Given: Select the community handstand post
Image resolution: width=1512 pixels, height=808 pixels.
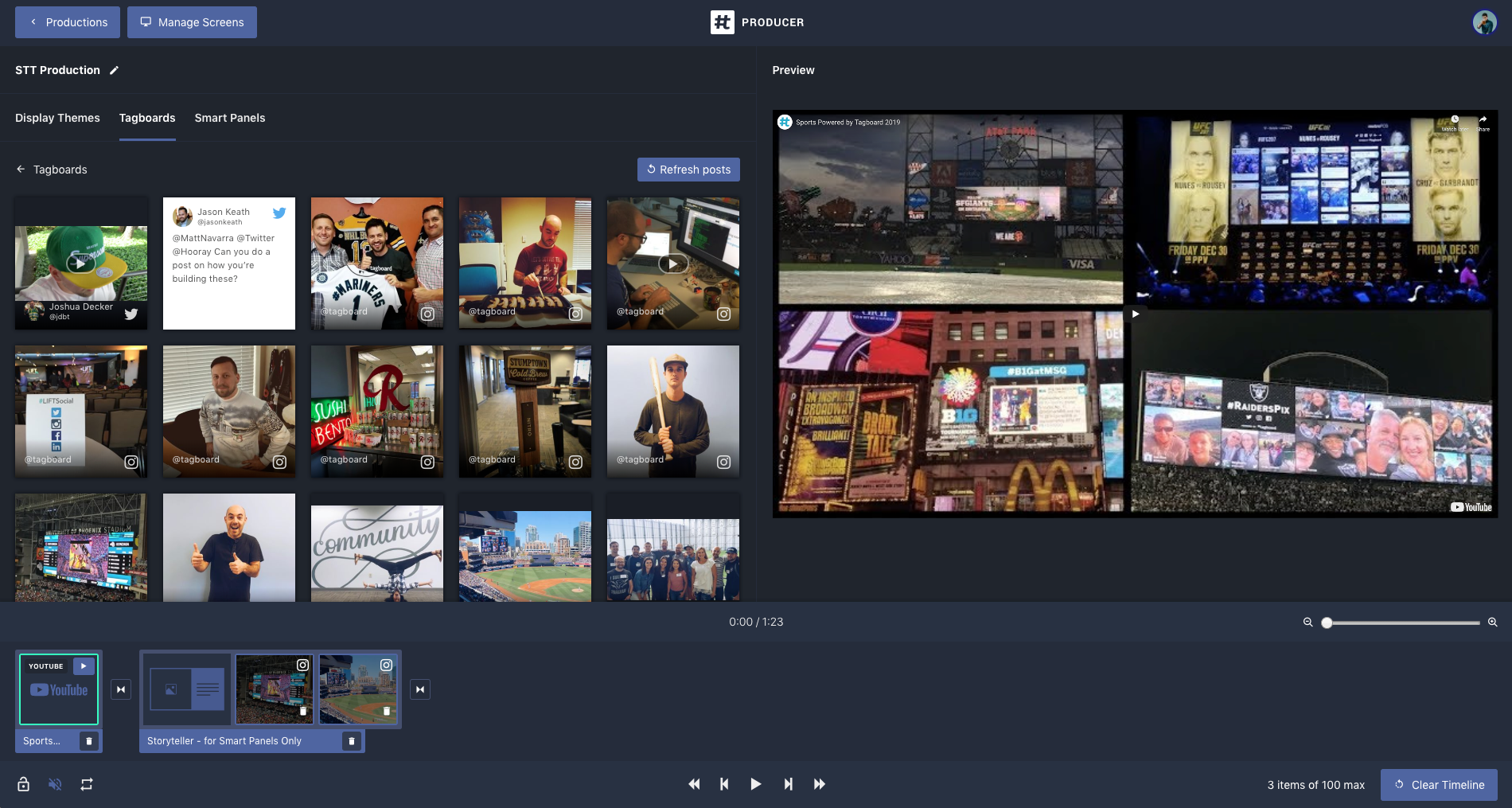Looking at the screenshot, I should (377, 548).
